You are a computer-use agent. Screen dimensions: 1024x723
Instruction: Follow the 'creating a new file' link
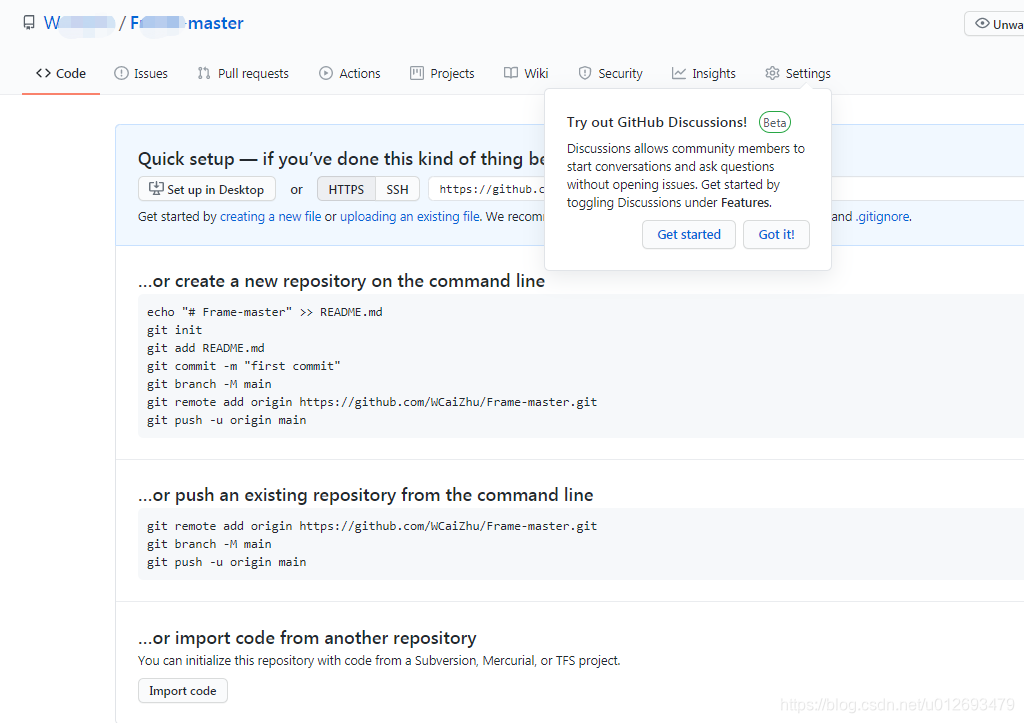pos(270,216)
